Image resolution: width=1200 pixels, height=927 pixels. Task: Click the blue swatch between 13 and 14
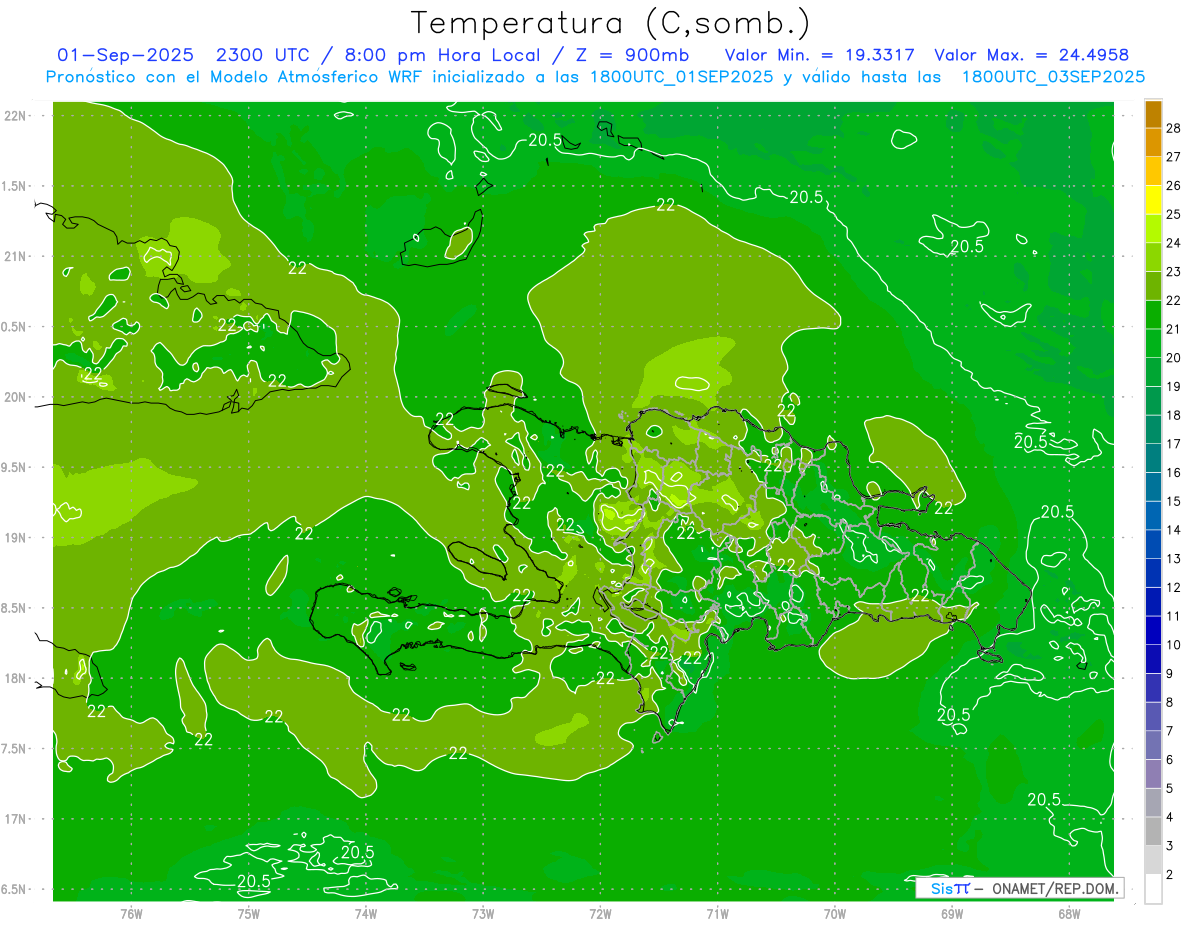pyautogui.click(x=1153, y=544)
